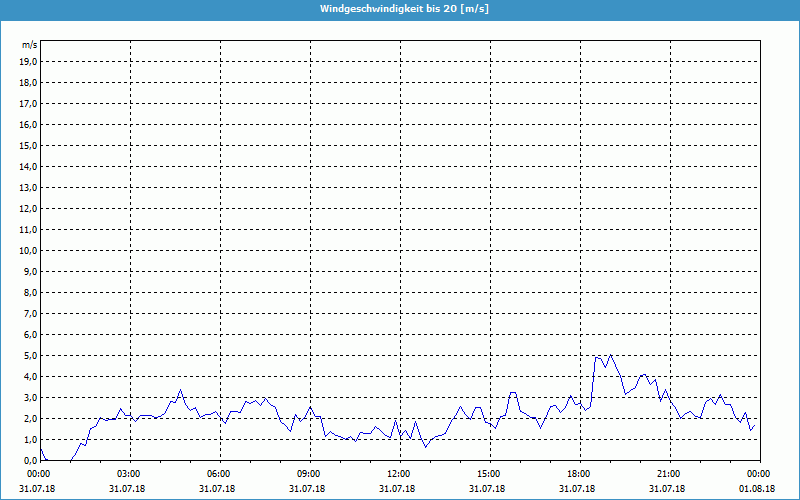Click the 17,0 y-axis label

pyautogui.click(x=28, y=104)
